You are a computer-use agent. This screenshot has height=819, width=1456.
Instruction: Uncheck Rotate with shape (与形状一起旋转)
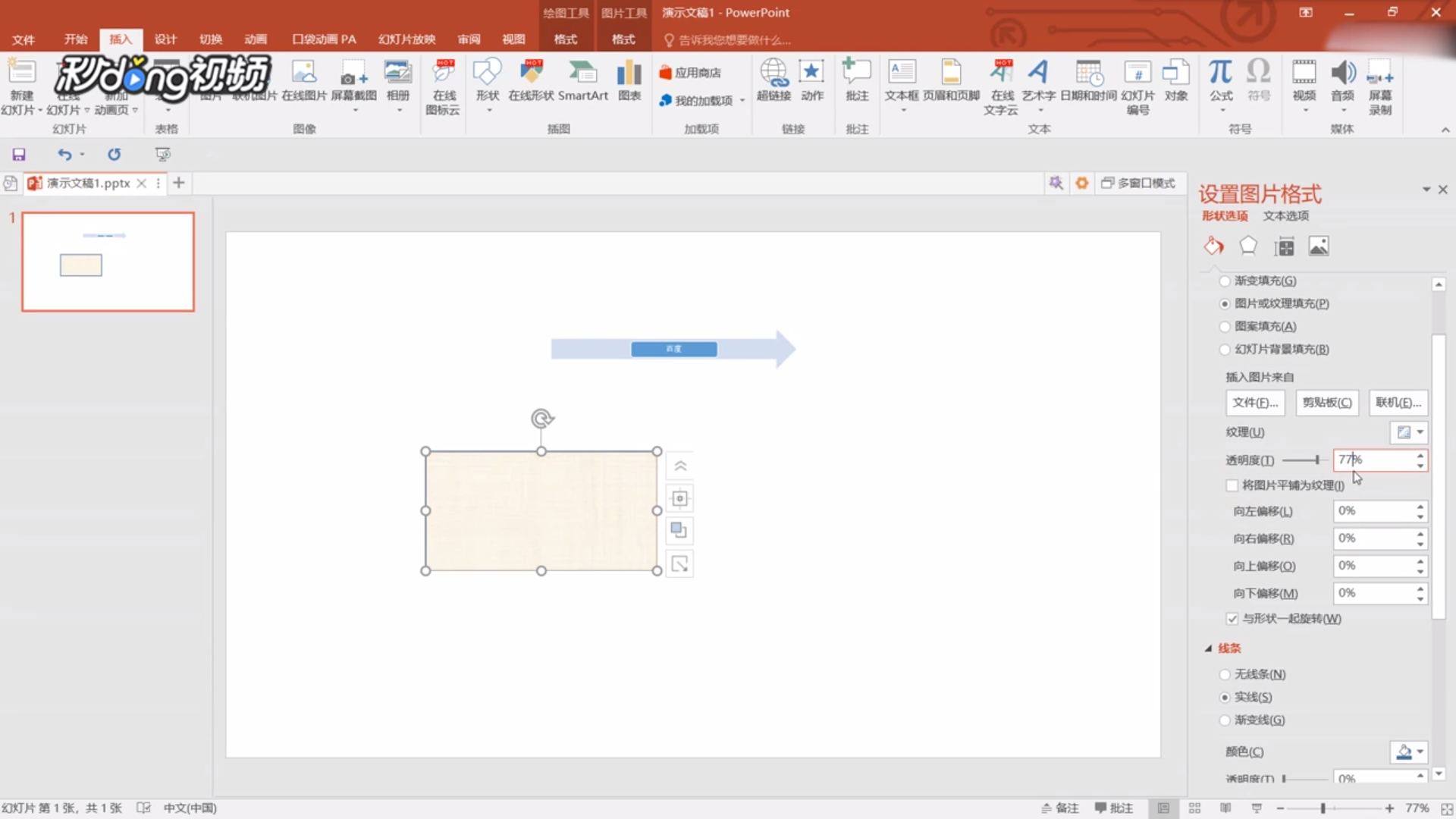click(1232, 619)
